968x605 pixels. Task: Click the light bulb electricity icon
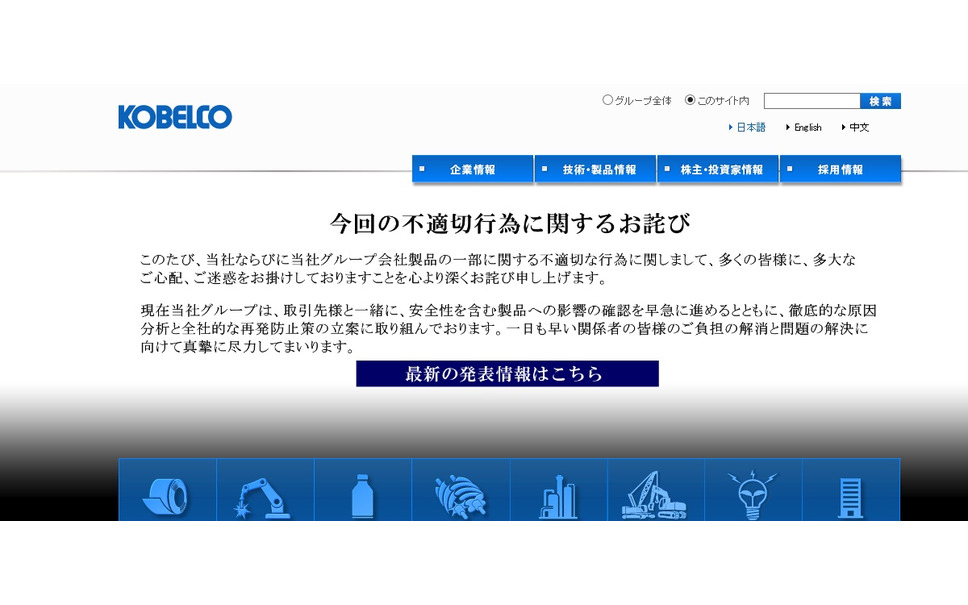[752, 493]
